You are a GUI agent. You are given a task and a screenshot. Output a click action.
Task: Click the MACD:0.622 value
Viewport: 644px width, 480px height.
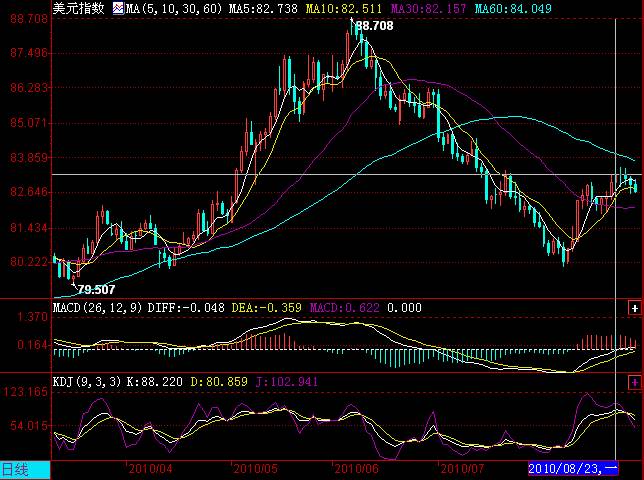[x=345, y=308]
